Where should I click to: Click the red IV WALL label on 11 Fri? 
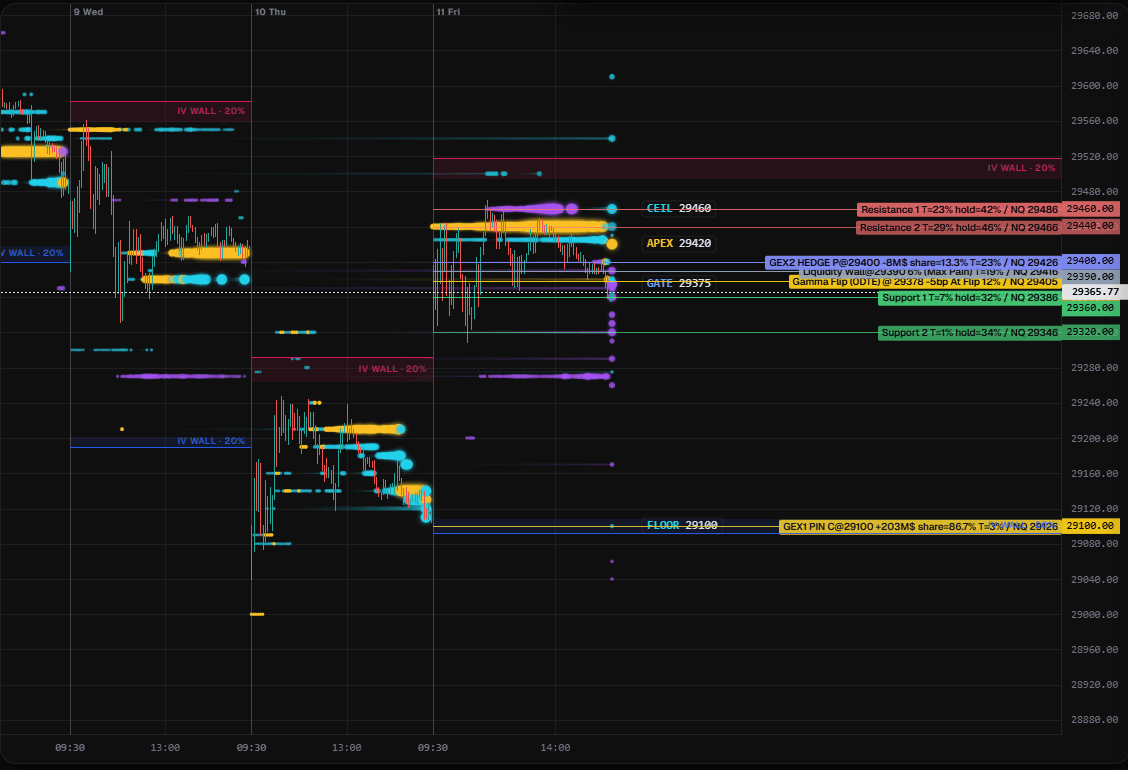(1021, 168)
